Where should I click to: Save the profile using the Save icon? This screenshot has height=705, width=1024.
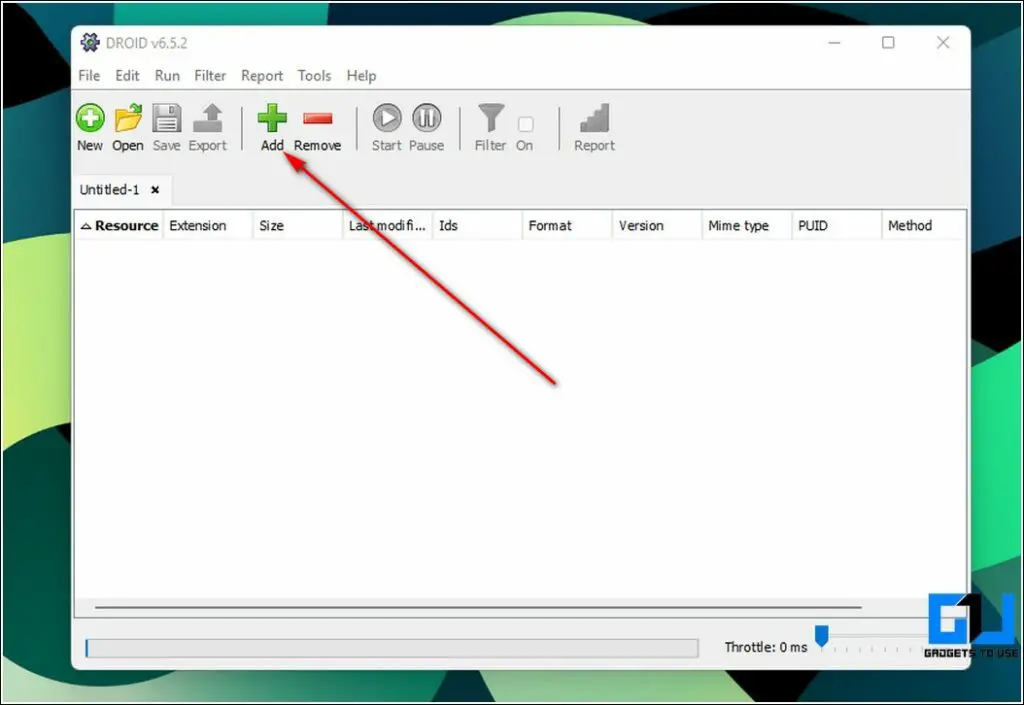click(166, 118)
